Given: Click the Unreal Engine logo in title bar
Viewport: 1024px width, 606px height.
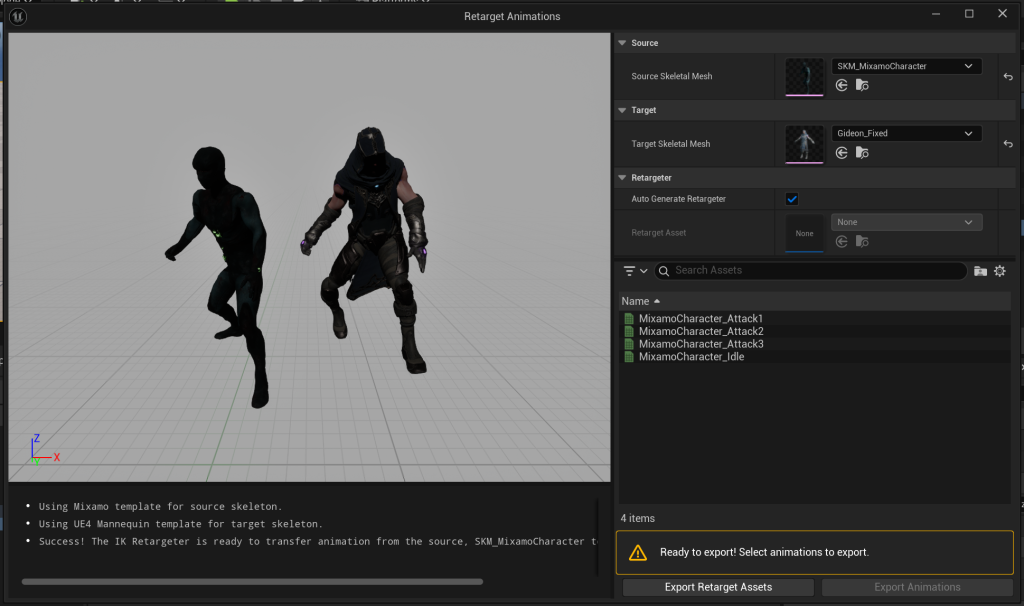Looking at the screenshot, I should (x=18, y=16).
